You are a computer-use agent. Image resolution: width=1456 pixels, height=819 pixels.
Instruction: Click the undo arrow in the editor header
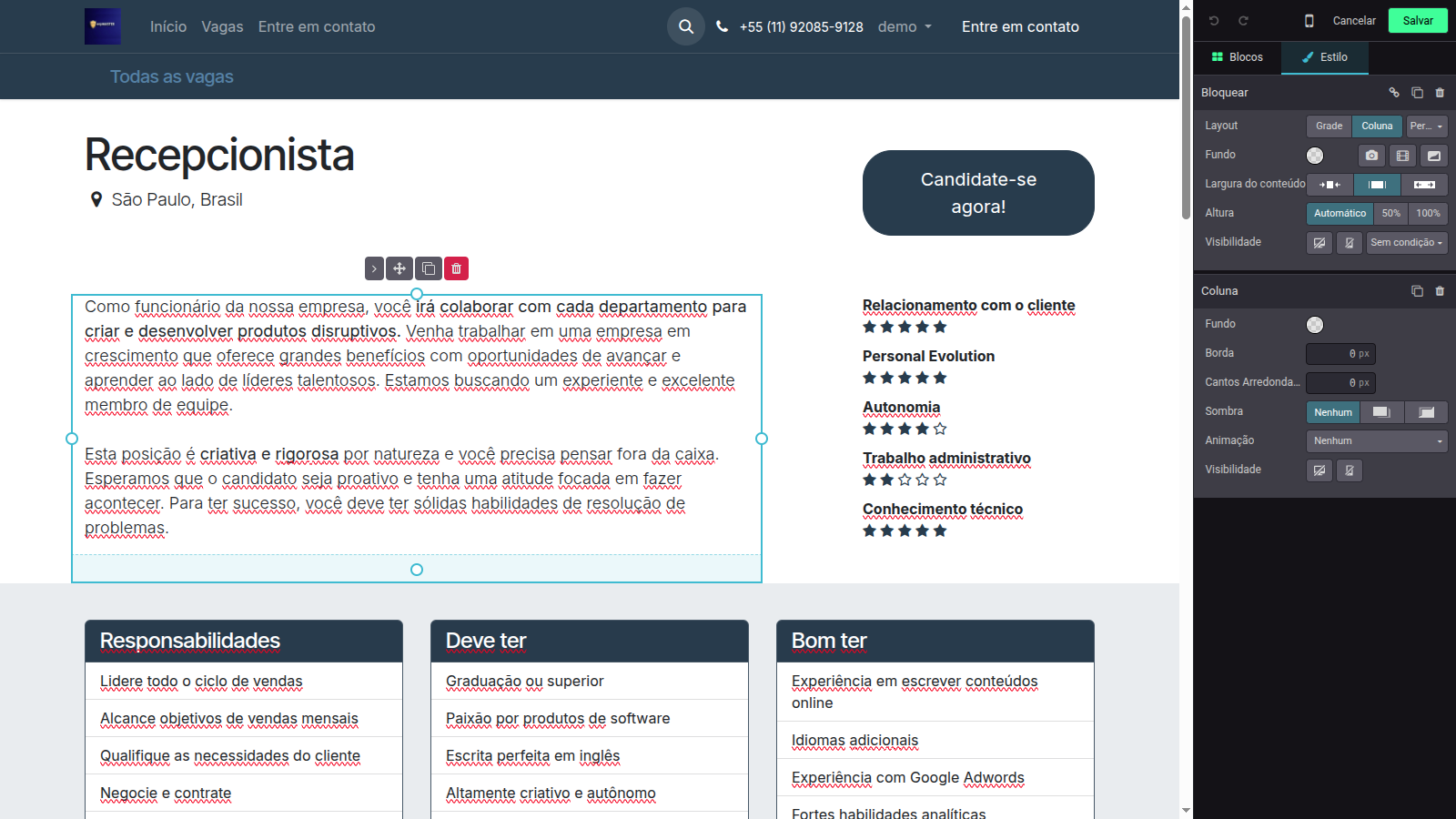[1214, 21]
